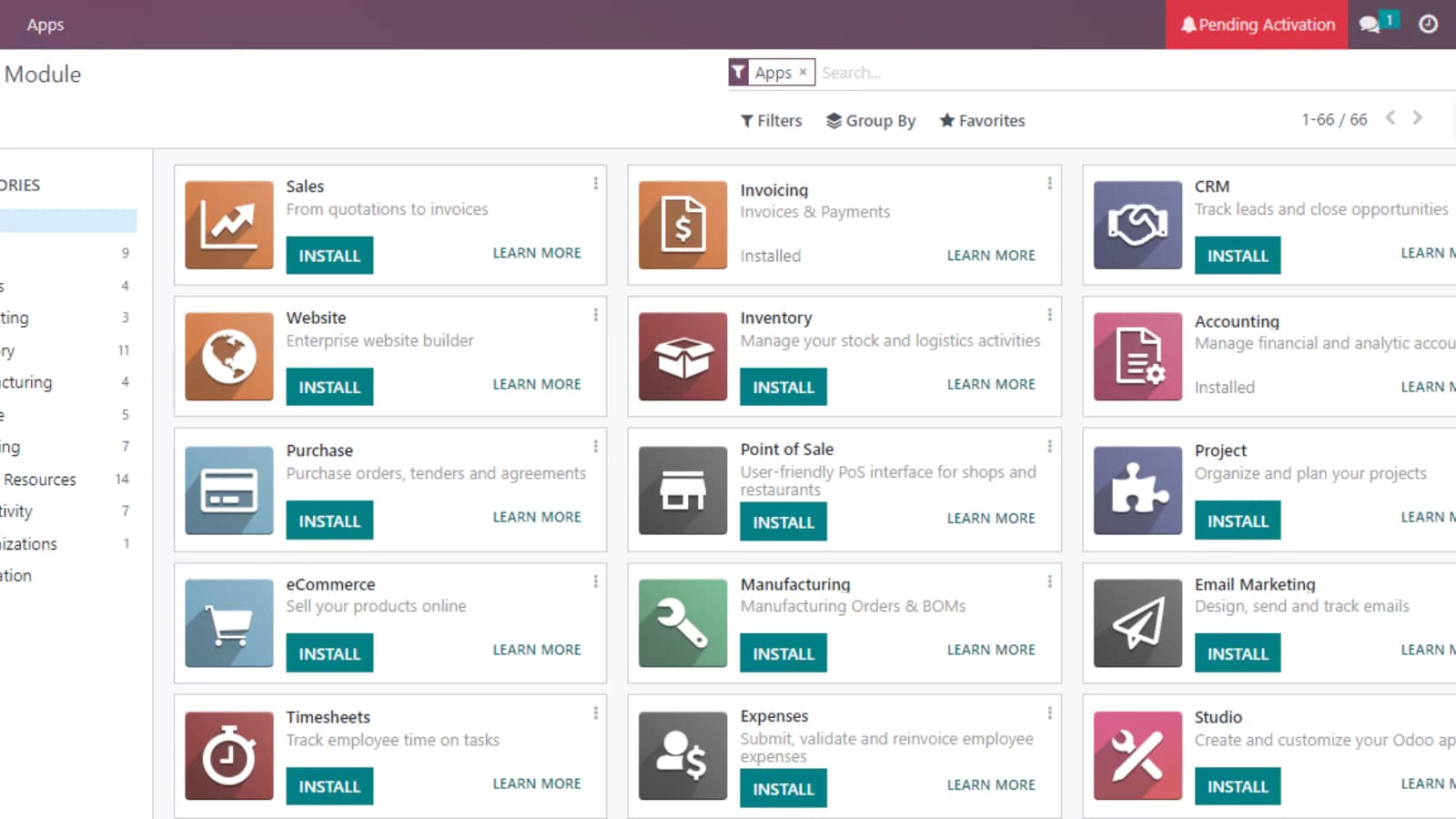Install the Email Marketing app
1456x819 pixels.
coord(1238,653)
